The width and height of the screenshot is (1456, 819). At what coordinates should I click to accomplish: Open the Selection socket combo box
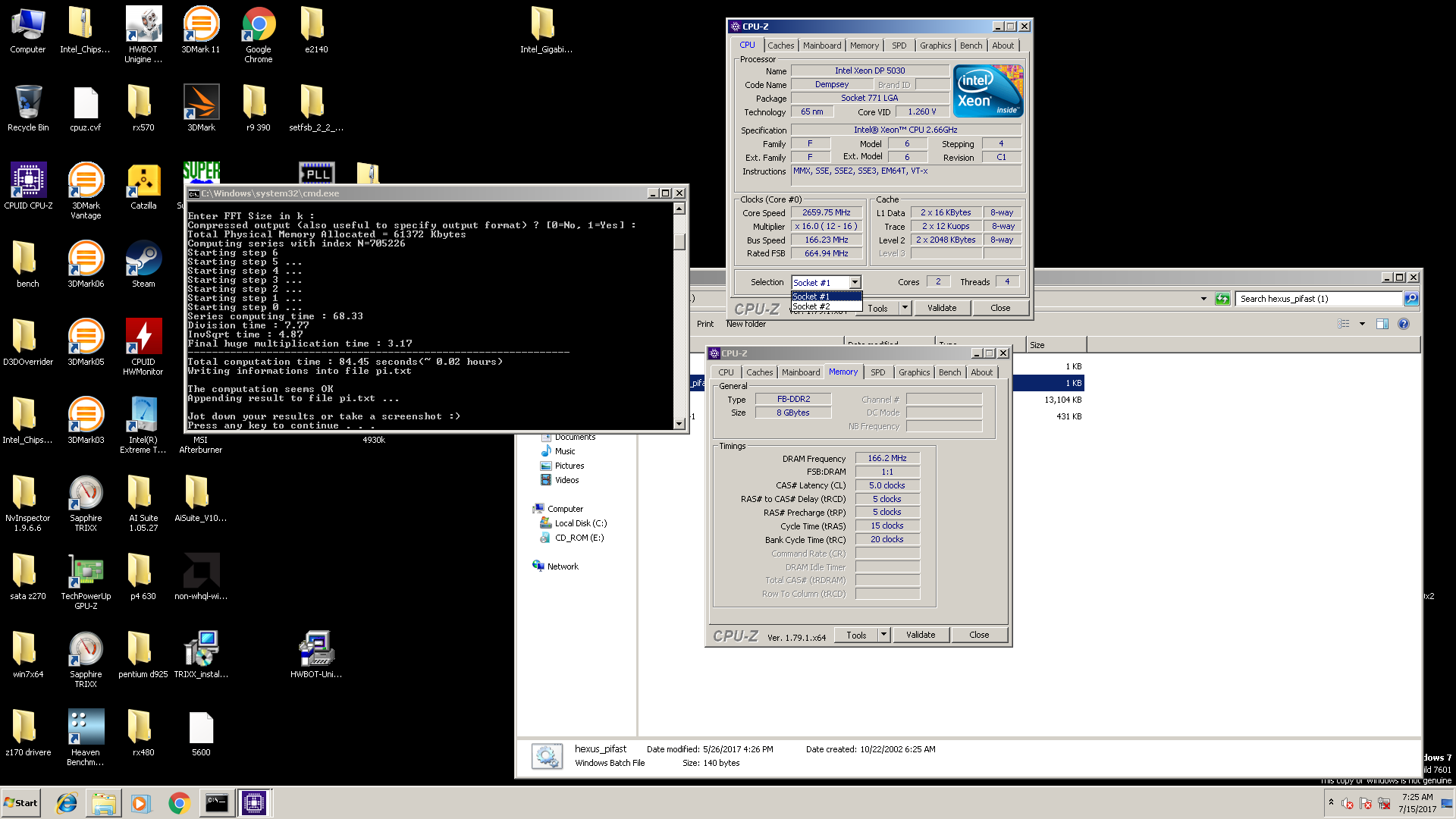[827, 282]
